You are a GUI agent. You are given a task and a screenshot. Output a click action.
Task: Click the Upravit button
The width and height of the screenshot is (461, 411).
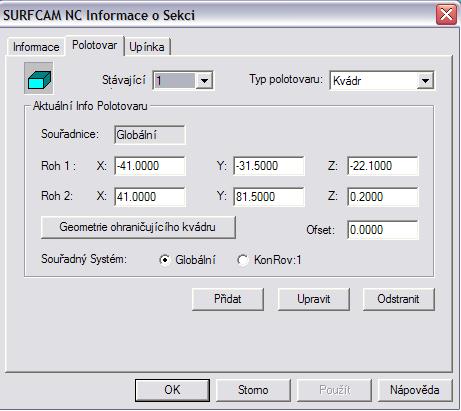click(314, 299)
